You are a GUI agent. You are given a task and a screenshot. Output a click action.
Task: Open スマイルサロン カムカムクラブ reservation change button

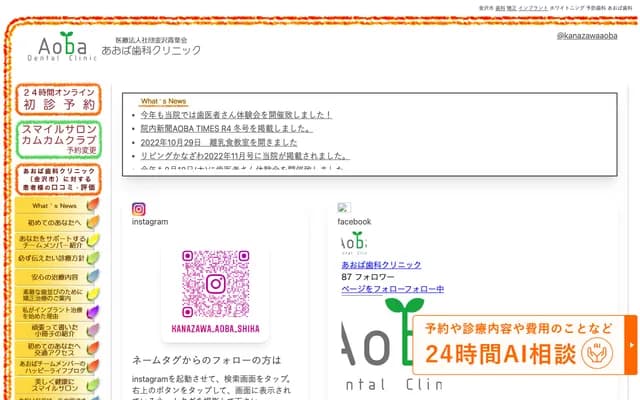pyautogui.click(x=58, y=140)
